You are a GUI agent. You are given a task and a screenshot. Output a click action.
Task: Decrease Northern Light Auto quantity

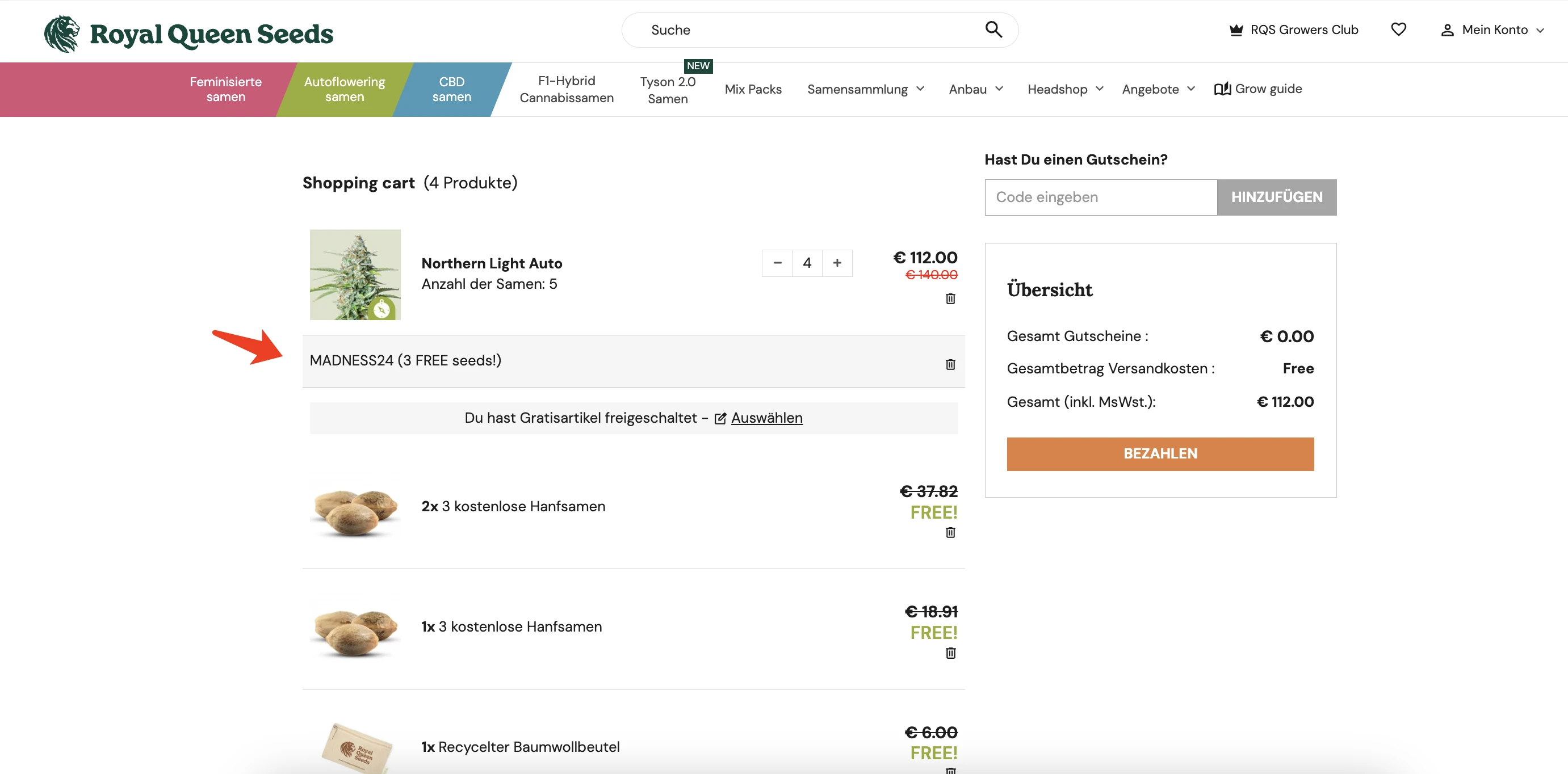[777, 263]
